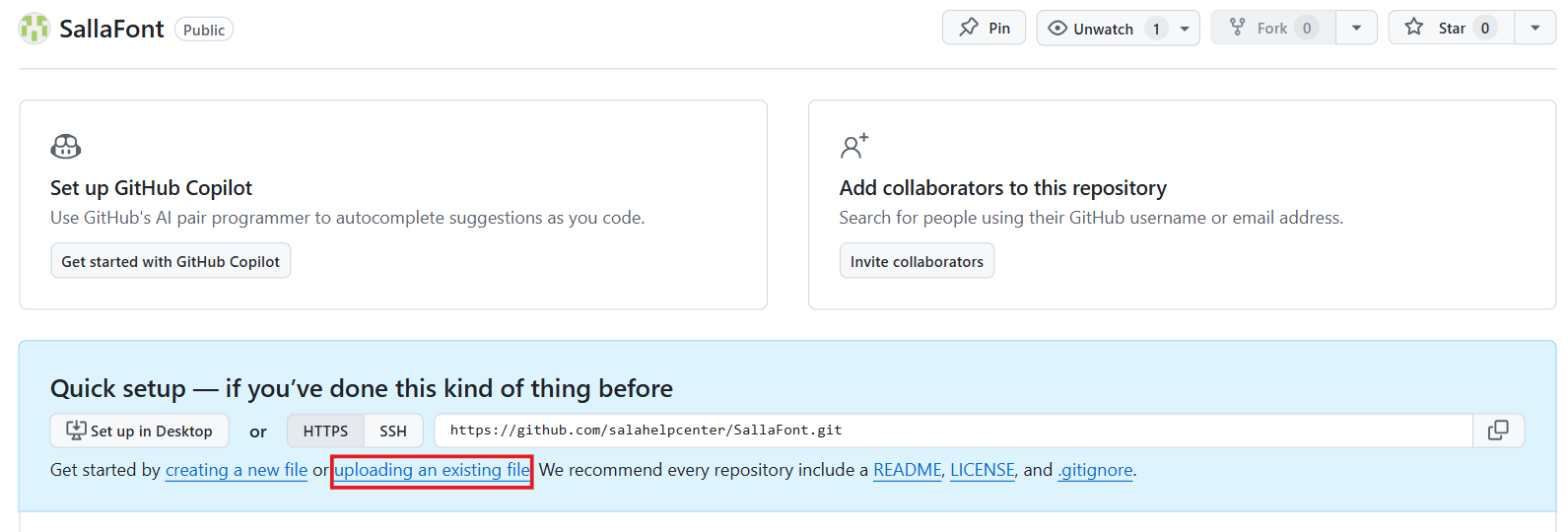The width and height of the screenshot is (1568, 532).
Task: Open the Fork options dropdown arrow
Action: (x=1356, y=29)
